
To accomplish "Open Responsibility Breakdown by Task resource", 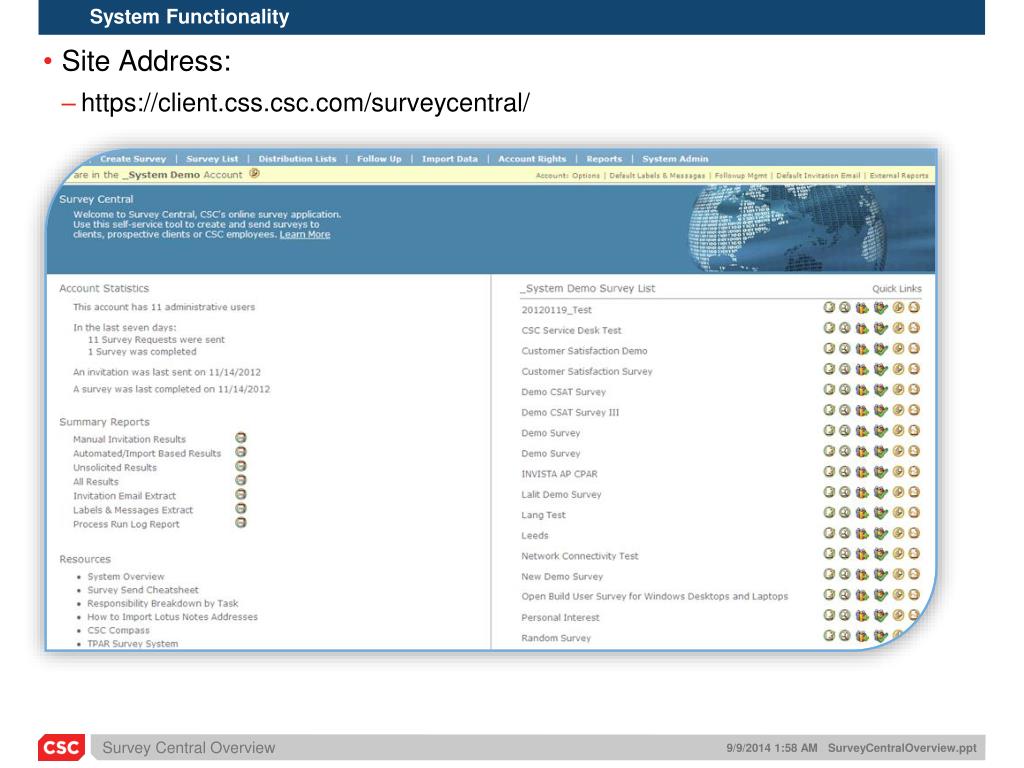I will coord(163,603).
